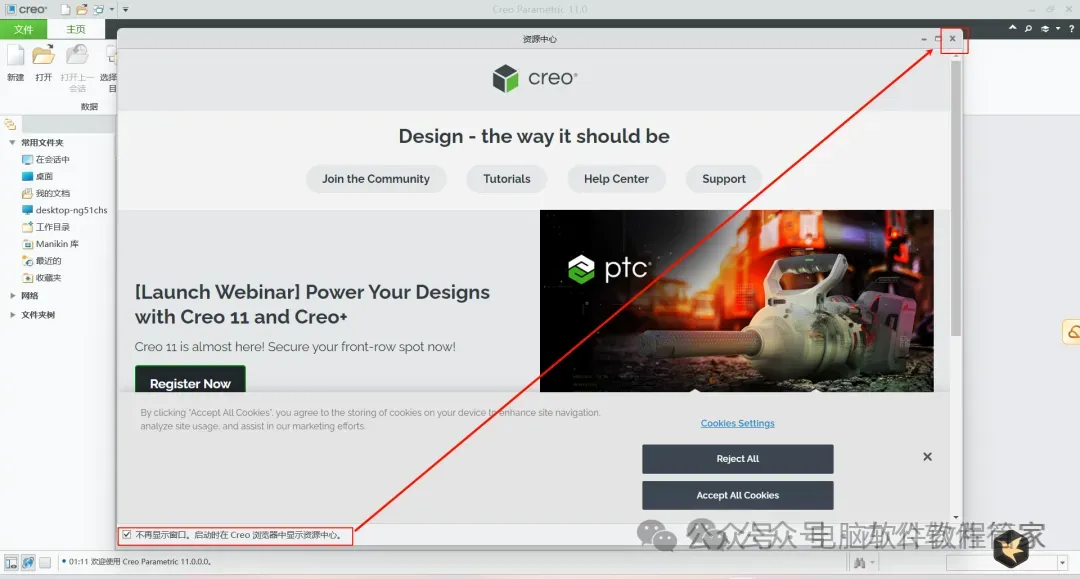Click the status message 欢迎使用 Creo Parametric 11.0.0.0
The height and width of the screenshot is (579, 1080).
coord(139,562)
